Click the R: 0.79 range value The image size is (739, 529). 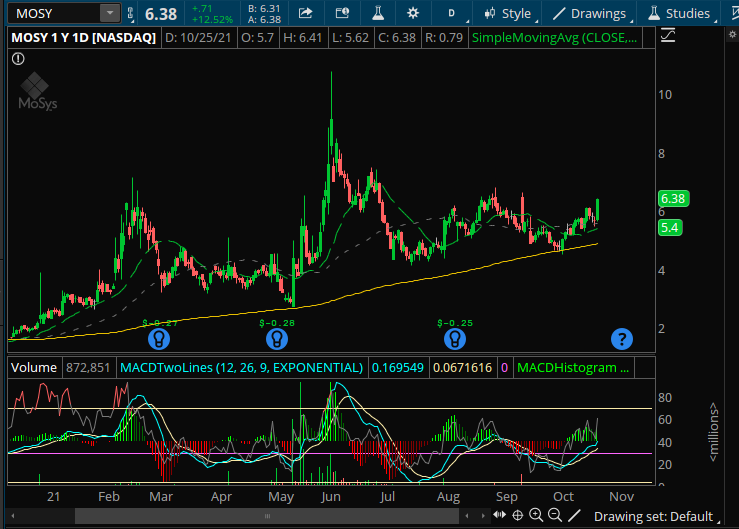click(x=444, y=38)
